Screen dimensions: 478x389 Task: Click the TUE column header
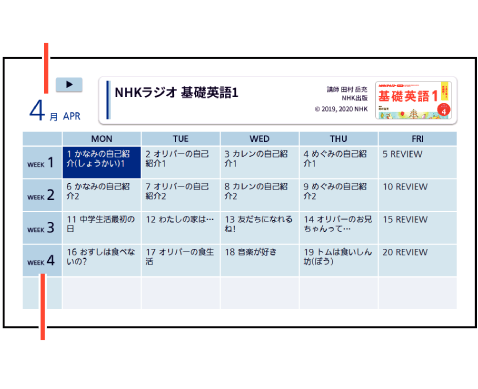[181, 139]
